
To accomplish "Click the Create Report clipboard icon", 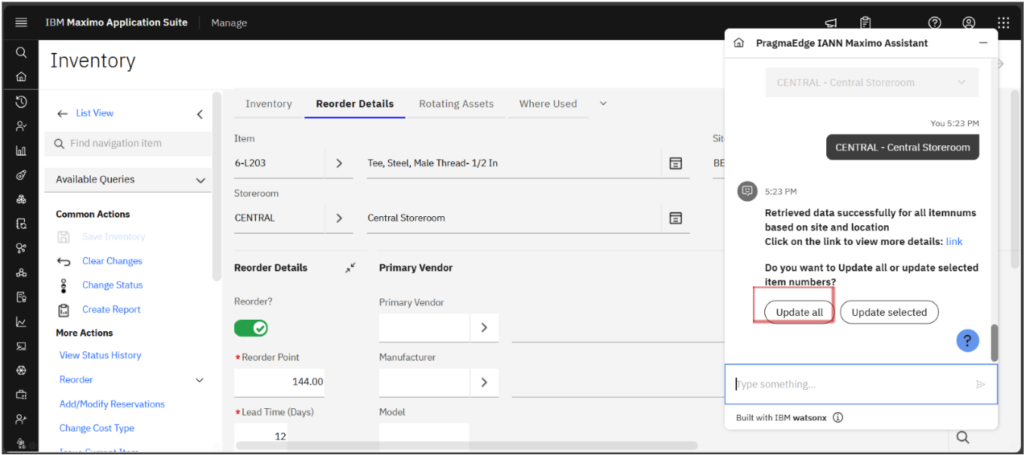I will click(x=64, y=309).
